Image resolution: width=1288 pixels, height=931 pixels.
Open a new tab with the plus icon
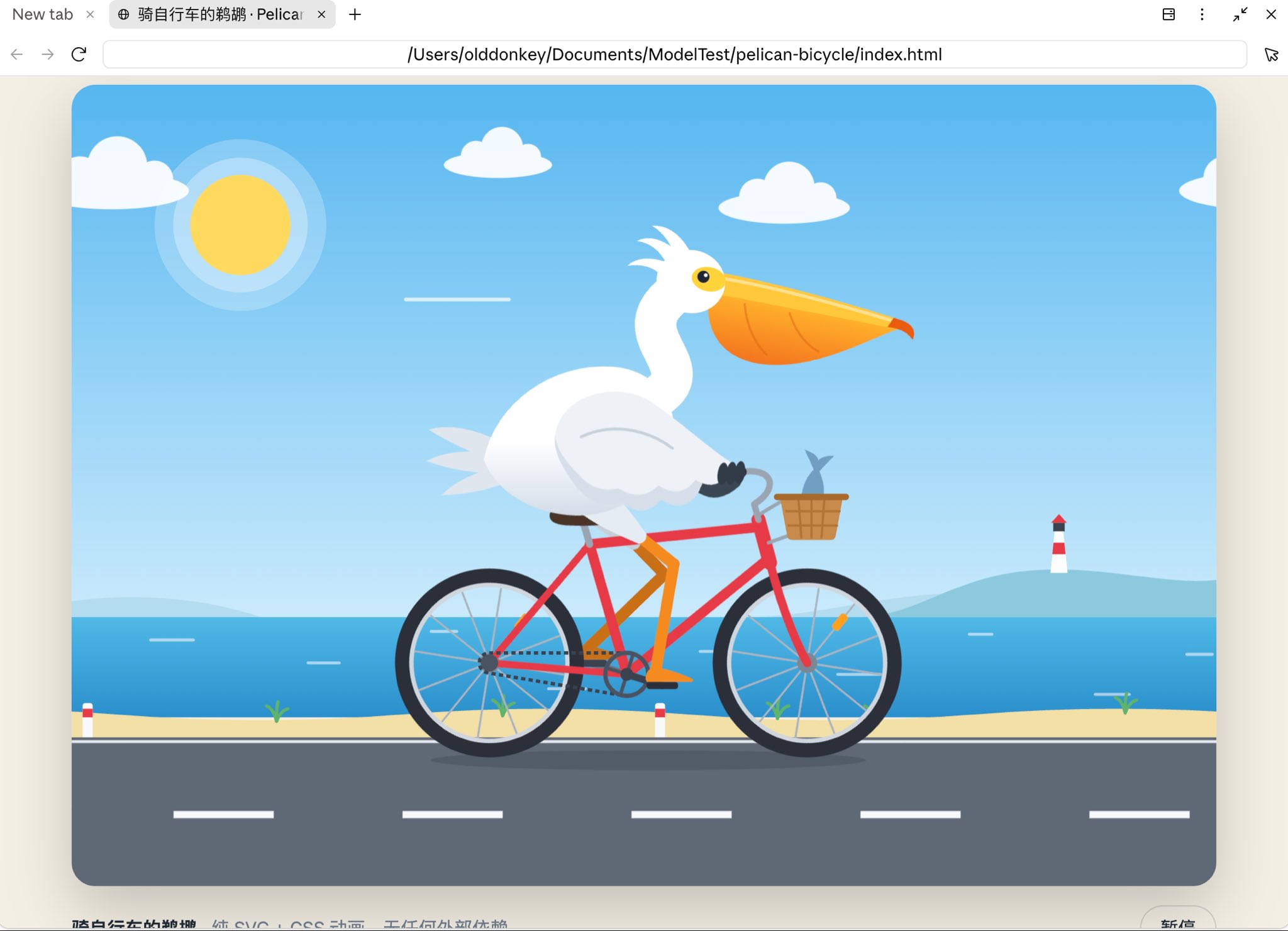[355, 14]
